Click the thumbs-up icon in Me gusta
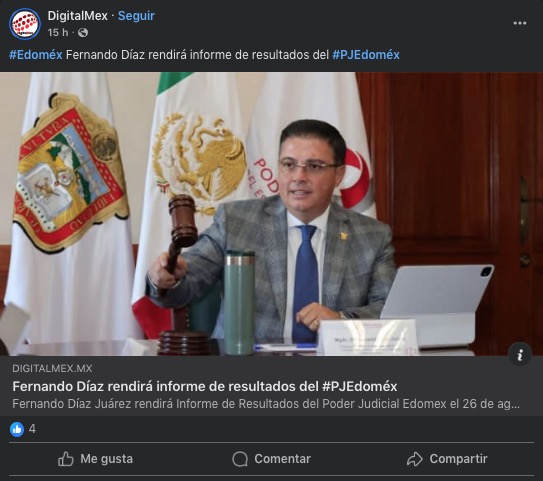 tap(66, 459)
